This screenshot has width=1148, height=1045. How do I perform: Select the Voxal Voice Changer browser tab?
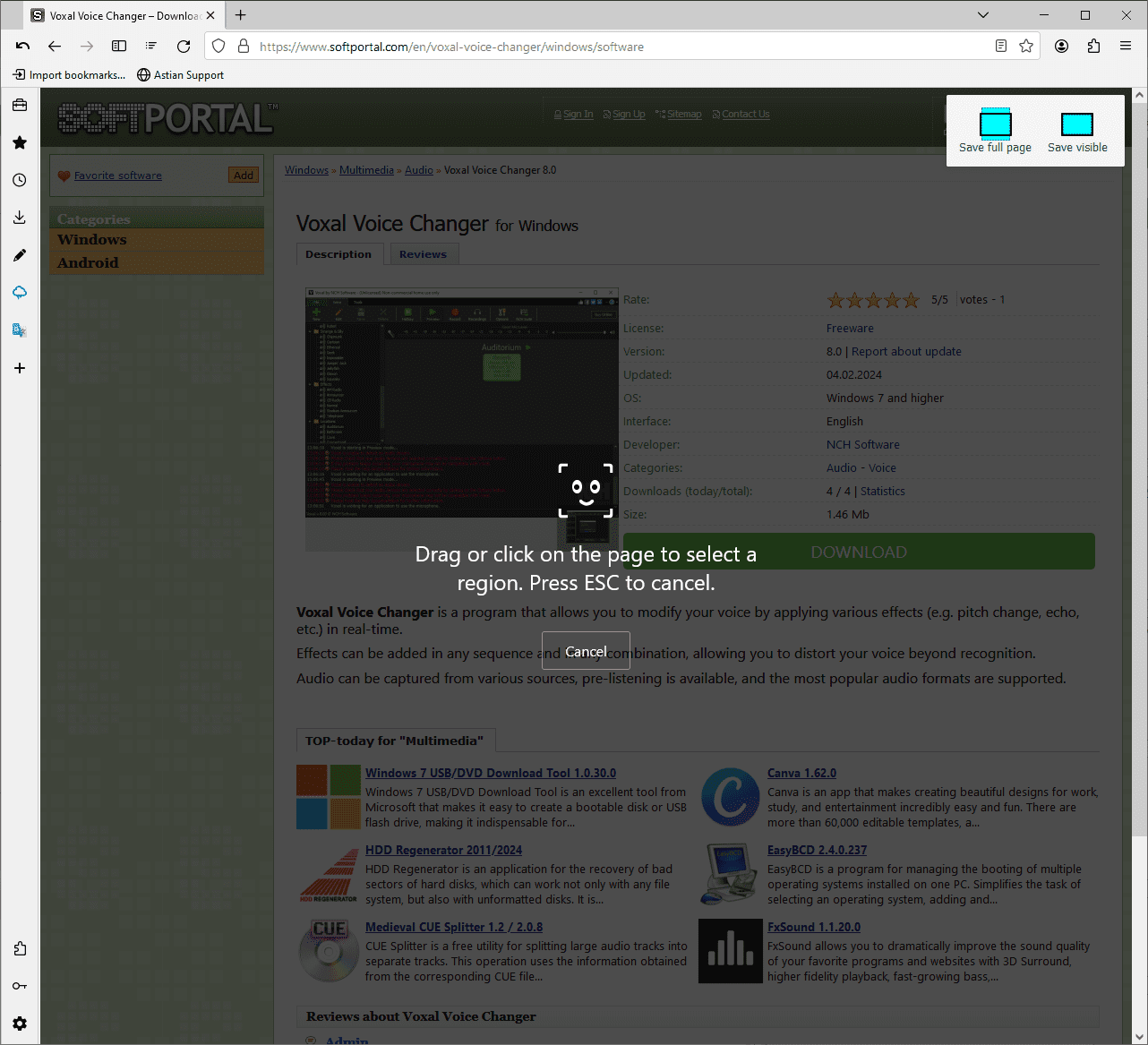tap(124, 15)
